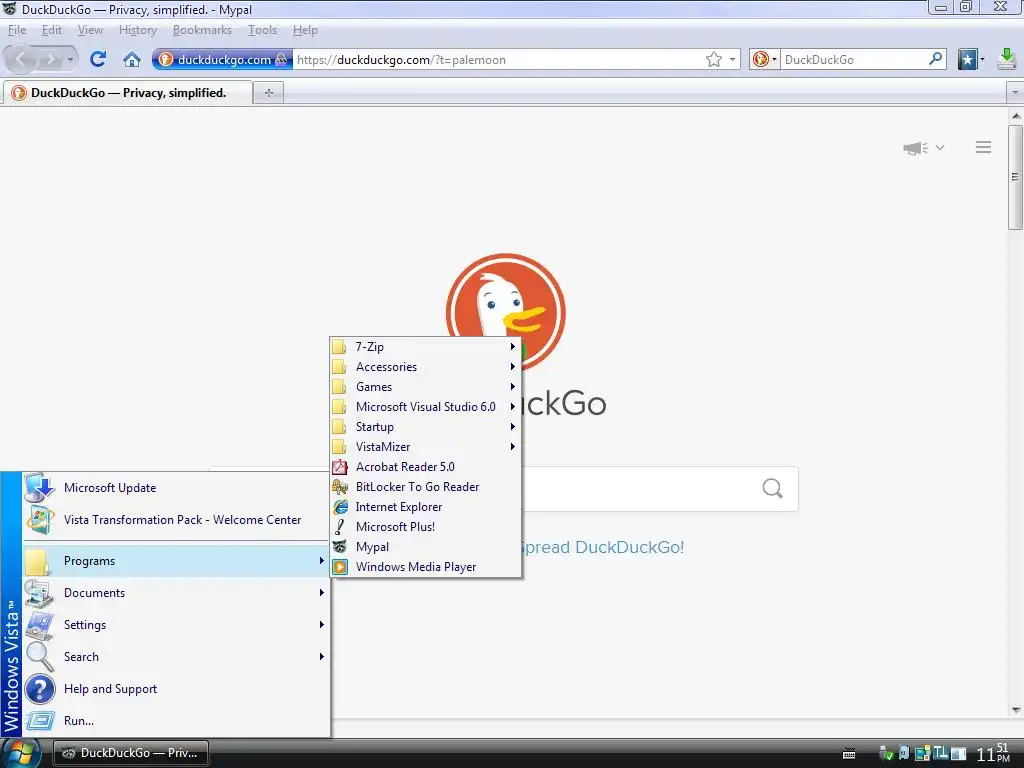Launch BitLocker To Go Reader
This screenshot has height=768, width=1024.
tap(425, 487)
